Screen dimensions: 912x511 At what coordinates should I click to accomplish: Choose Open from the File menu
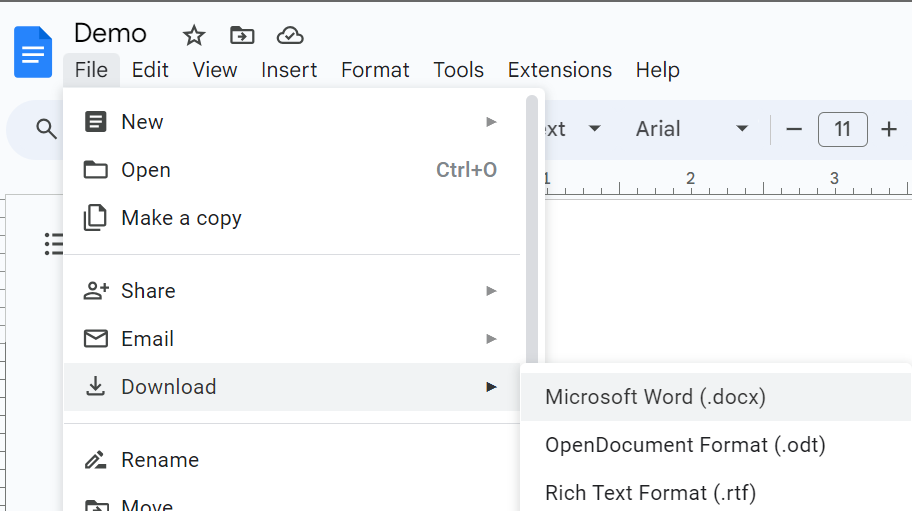click(146, 170)
